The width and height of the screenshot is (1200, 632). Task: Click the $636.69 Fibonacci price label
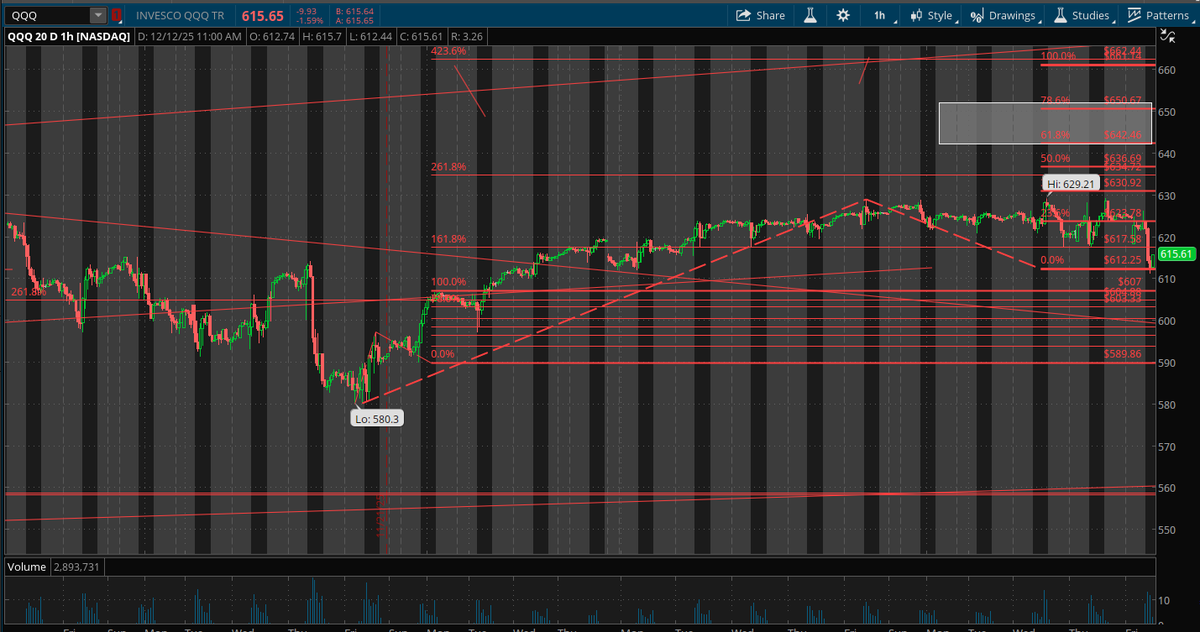click(x=1122, y=158)
